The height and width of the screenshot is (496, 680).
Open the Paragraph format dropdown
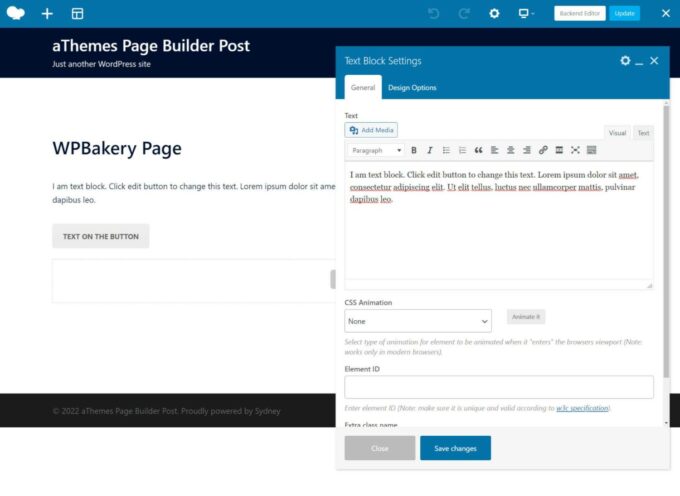[x=376, y=150]
